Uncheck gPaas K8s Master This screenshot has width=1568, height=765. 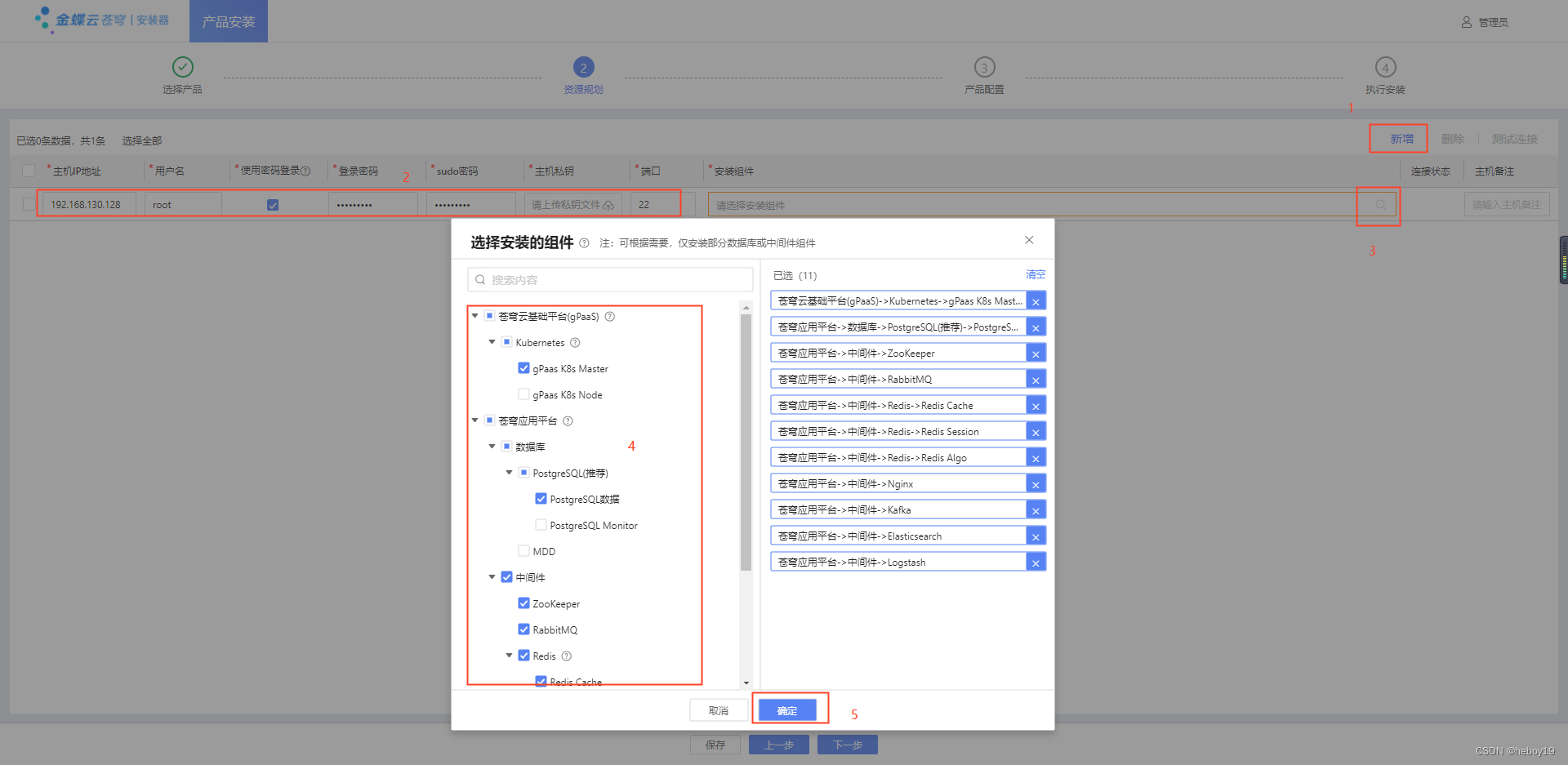[523, 368]
